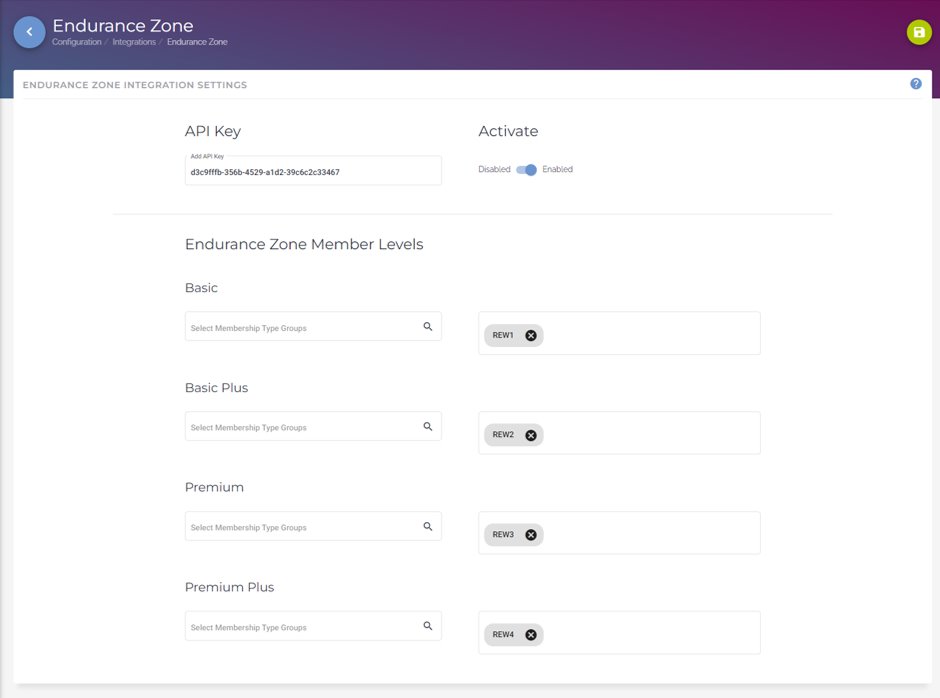The width and height of the screenshot is (940, 698).
Task: Open Integrations from the breadcrumb
Action: [x=132, y=42]
